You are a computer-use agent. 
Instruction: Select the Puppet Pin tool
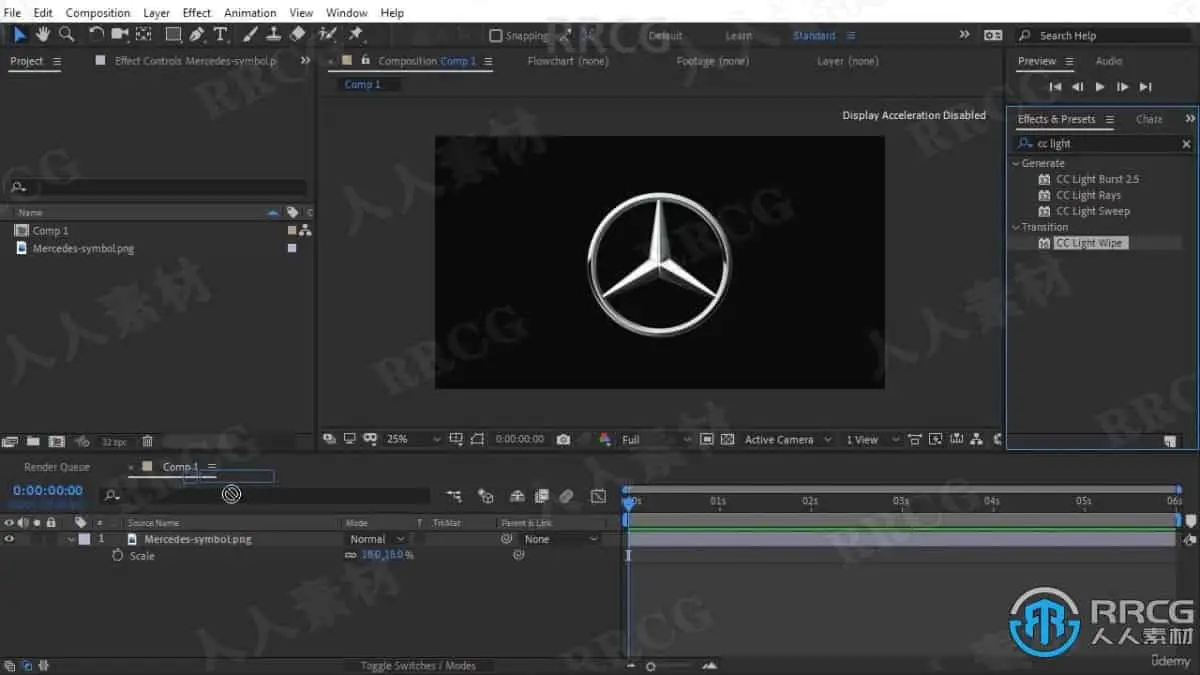pos(355,34)
